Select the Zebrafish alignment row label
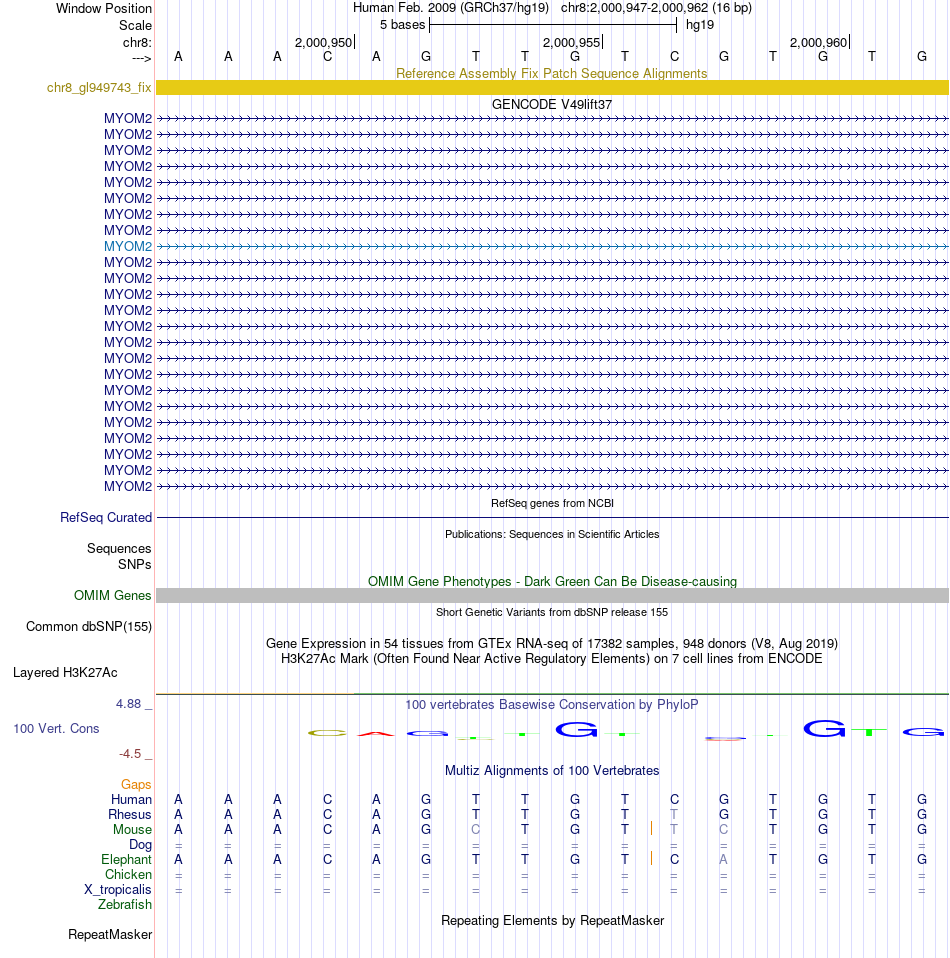The height and width of the screenshot is (958, 950). pyautogui.click(x=125, y=904)
